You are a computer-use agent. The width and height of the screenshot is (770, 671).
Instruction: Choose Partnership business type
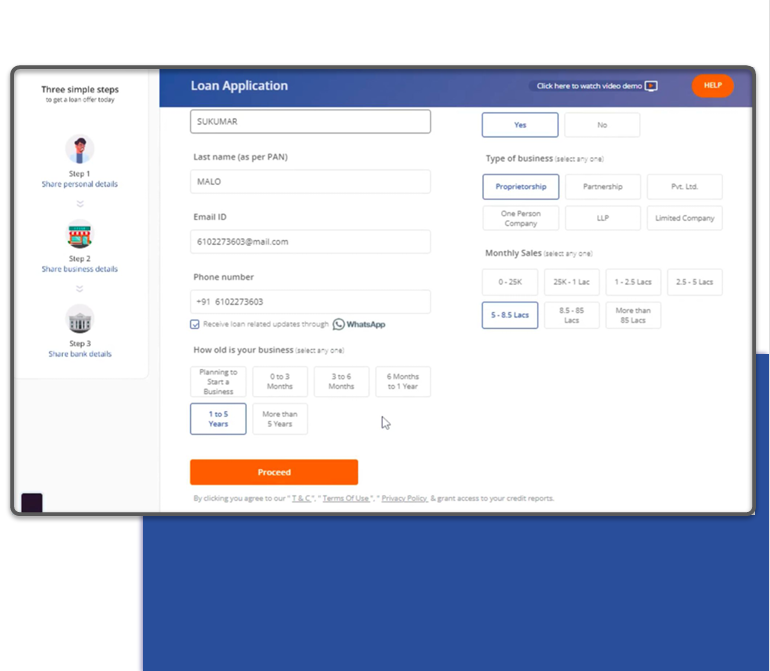pyautogui.click(x=603, y=187)
